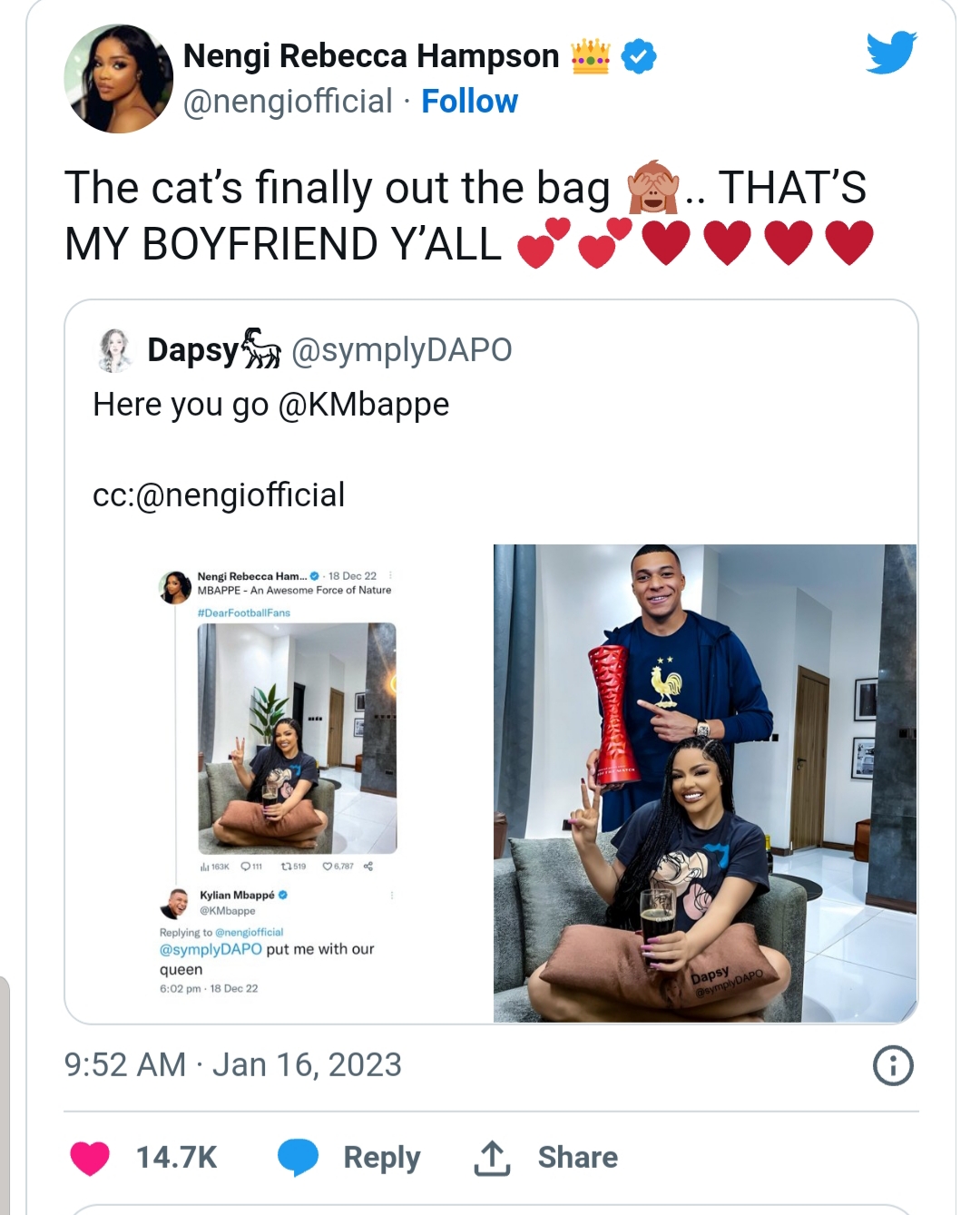Screen dimensions: 980x1215
Task: Click the pink heart like icon
Action: [x=90, y=1158]
